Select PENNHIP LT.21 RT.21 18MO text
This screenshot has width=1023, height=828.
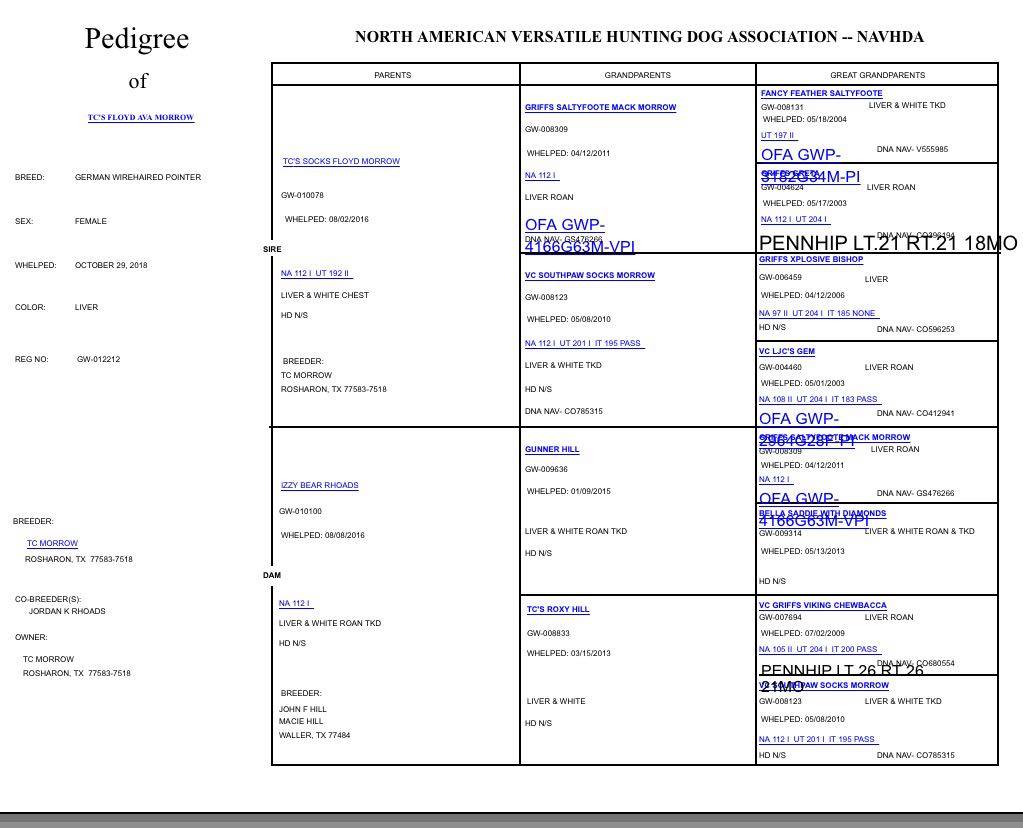pos(888,243)
